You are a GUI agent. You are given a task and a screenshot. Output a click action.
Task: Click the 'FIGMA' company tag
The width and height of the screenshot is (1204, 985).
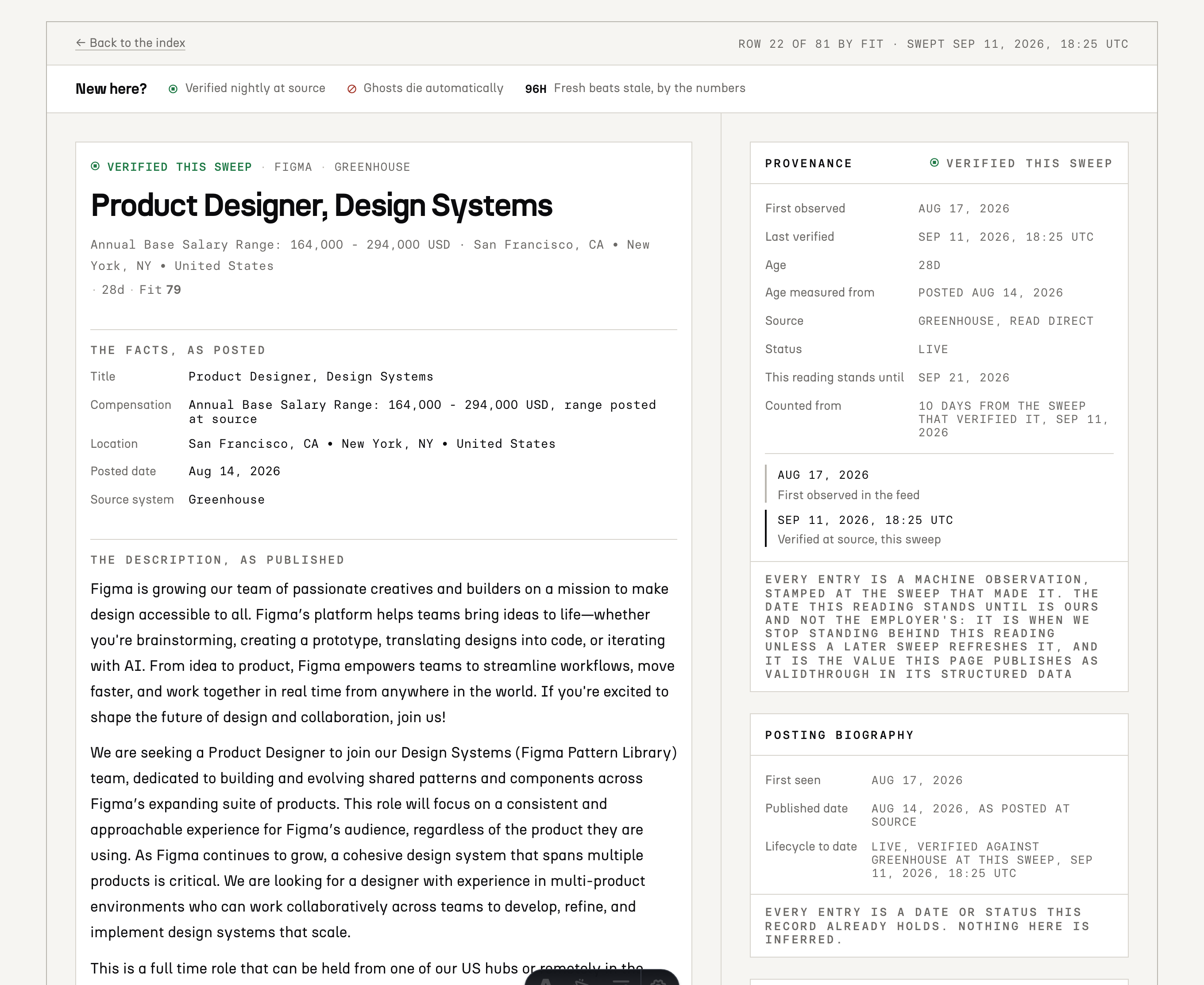click(x=293, y=167)
